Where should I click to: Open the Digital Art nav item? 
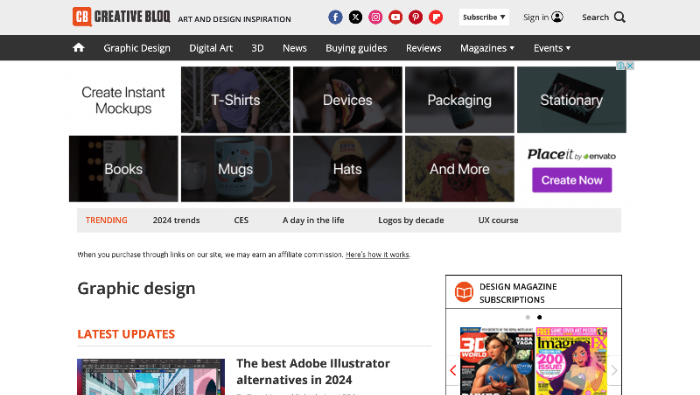pos(211,48)
